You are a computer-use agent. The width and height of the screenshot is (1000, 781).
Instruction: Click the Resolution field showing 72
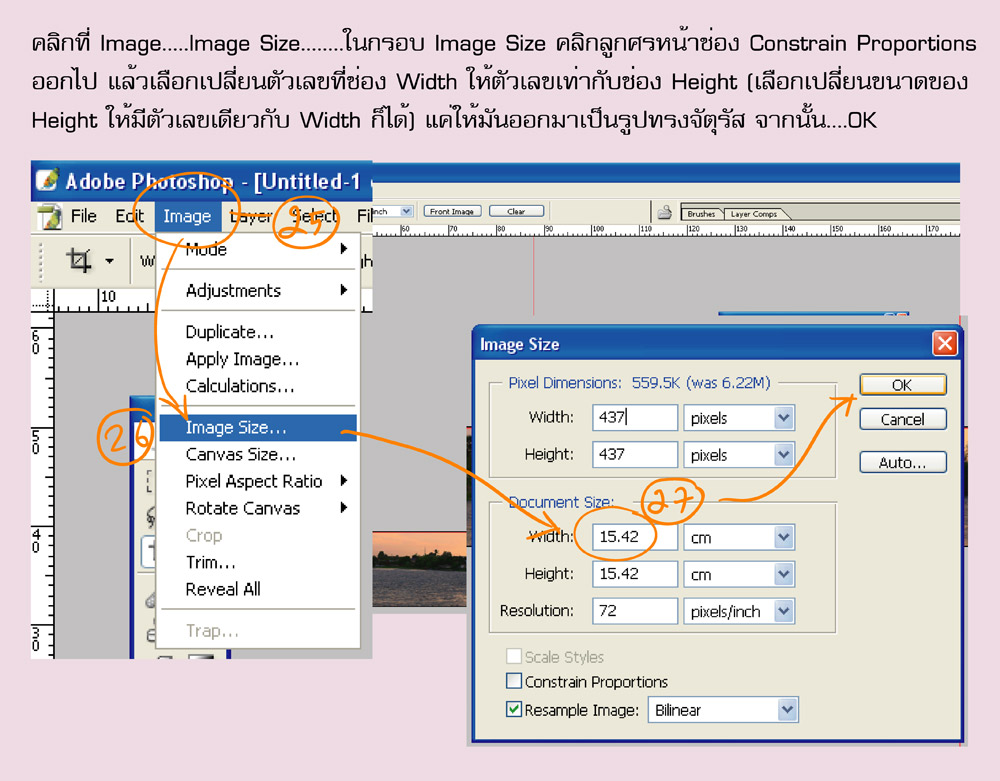pyautogui.click(x=634, y=611)
